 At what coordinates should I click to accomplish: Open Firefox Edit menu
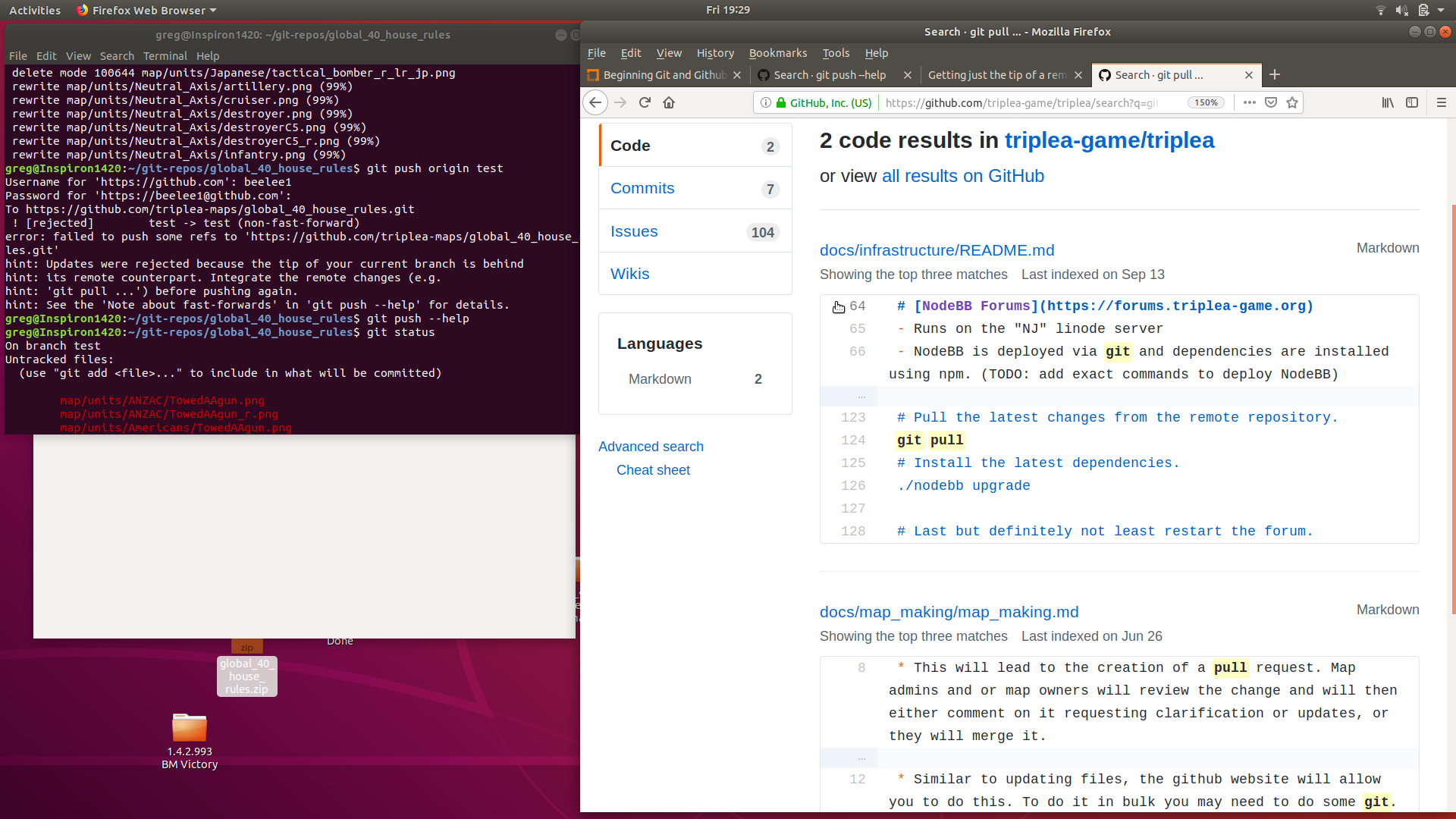click(631, 53)
